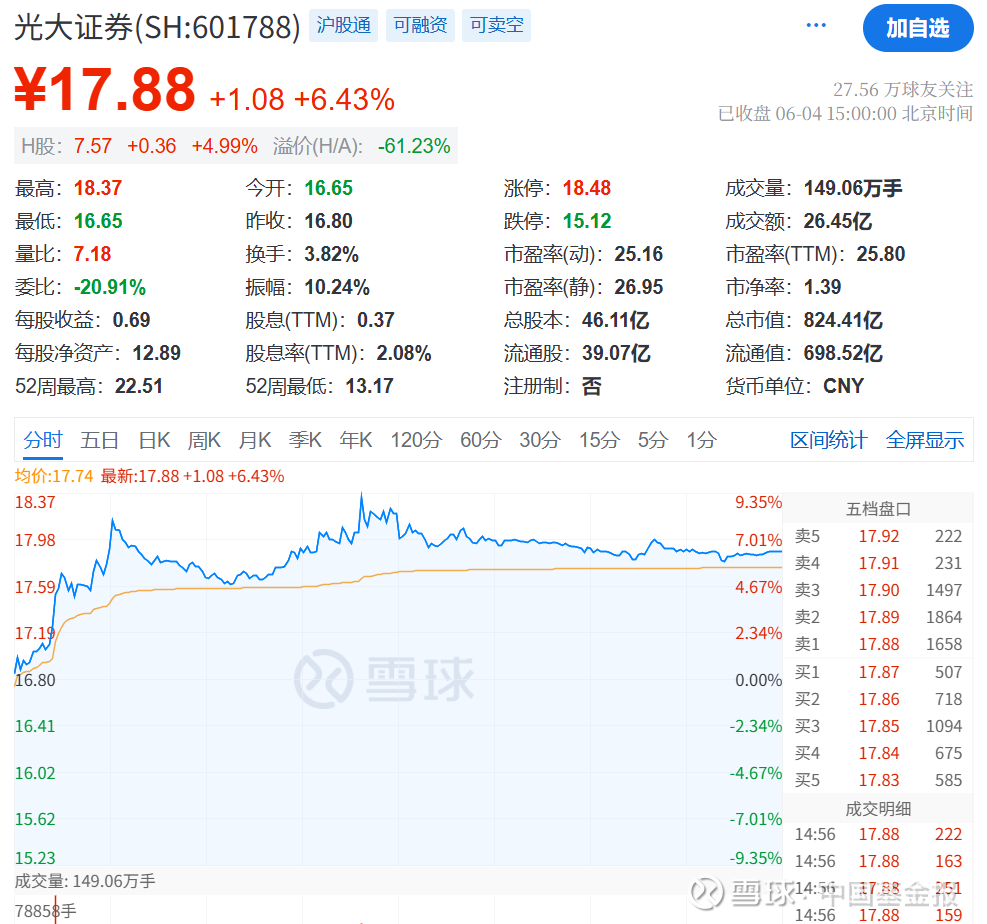Select the 买3 order row at 17.85

click(878, 726)
